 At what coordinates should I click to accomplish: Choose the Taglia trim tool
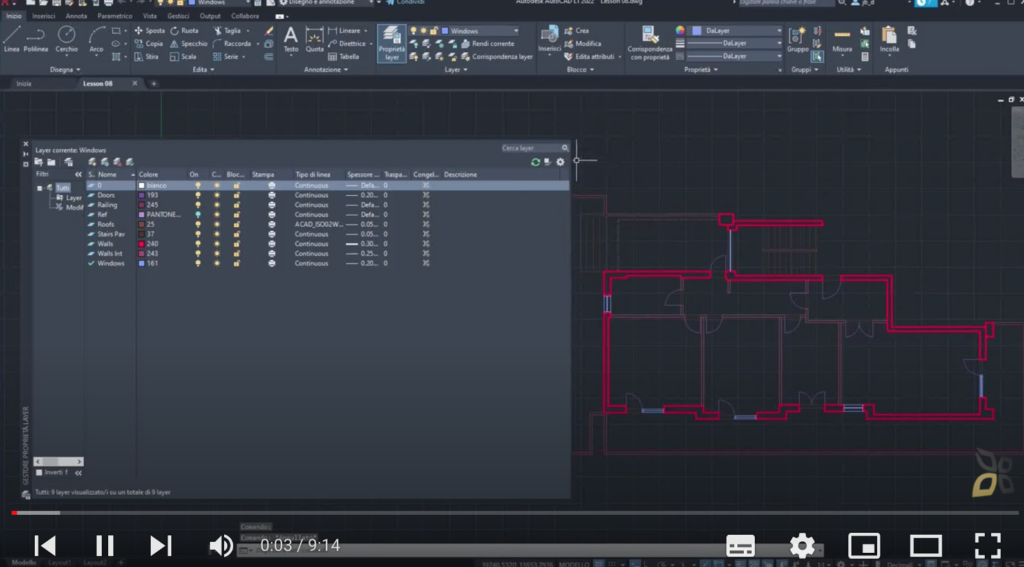pyautogui.click(x=227, y=31)
